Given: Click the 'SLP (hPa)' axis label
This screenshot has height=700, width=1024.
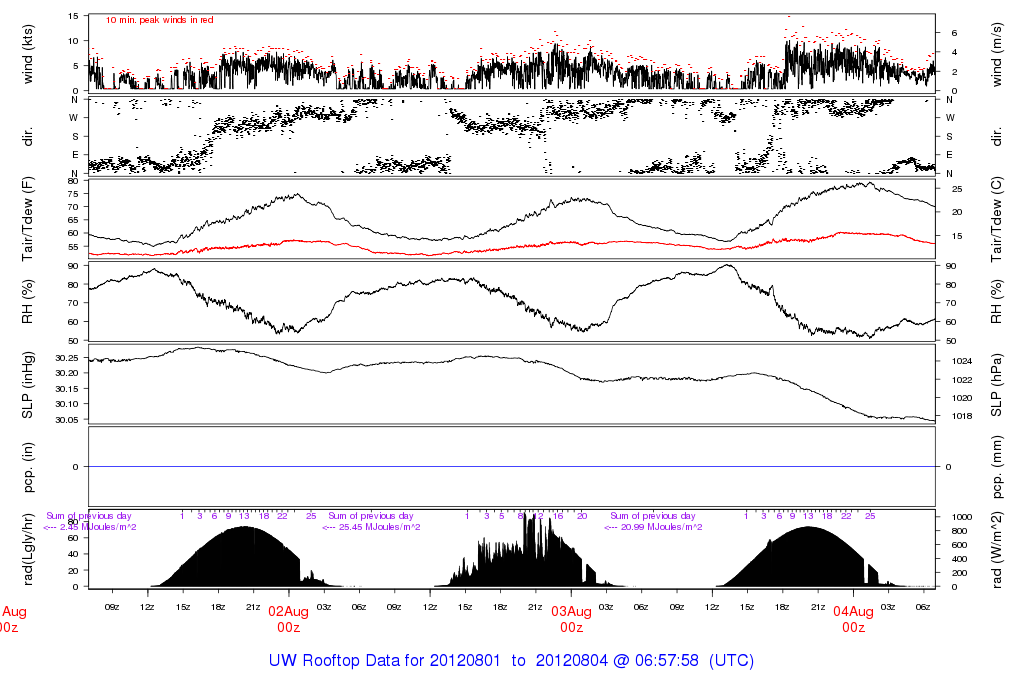Looking at the screenshot, I should [997, 385].
